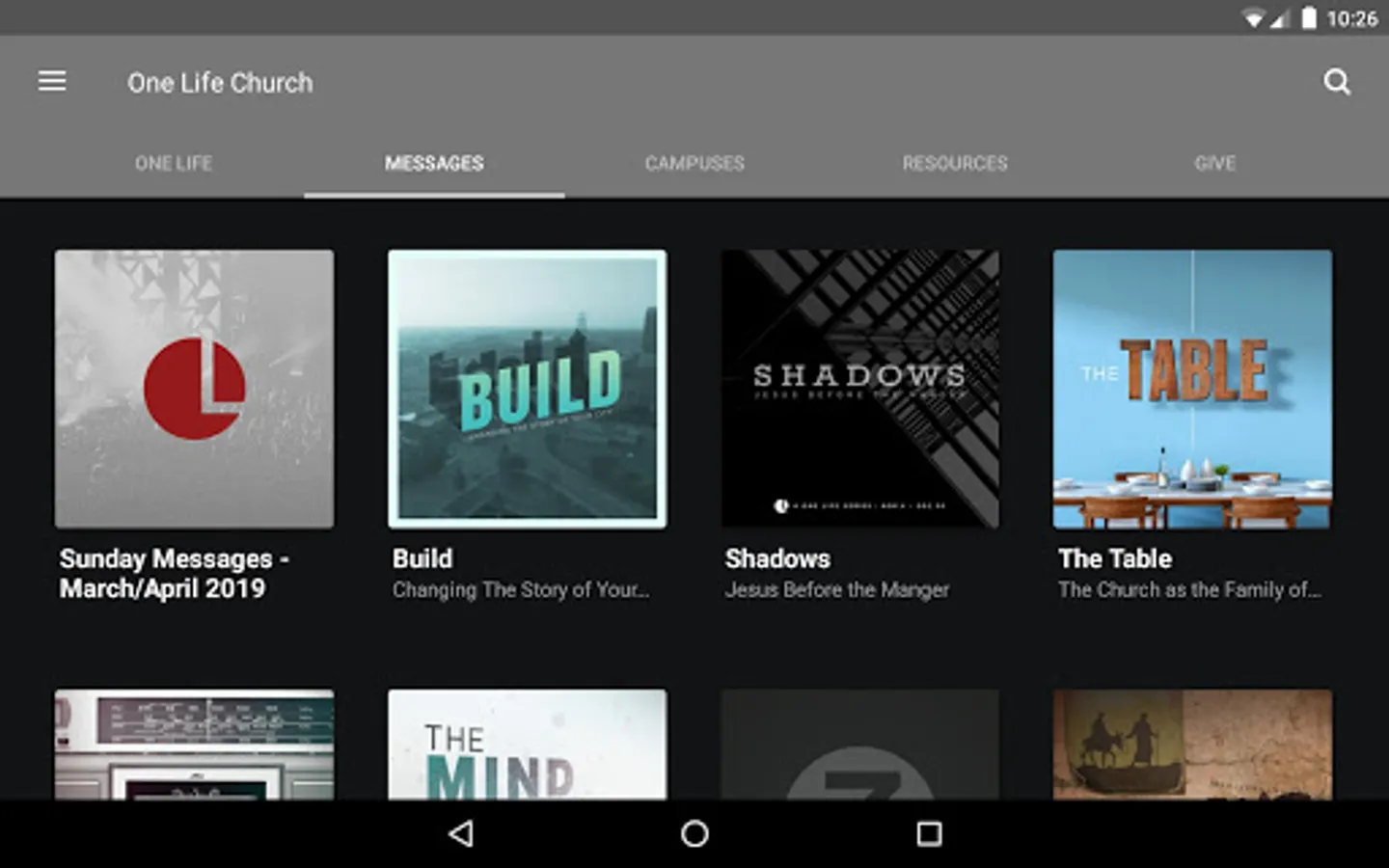This screenshot has height=868, width=1389.
Task: Open the radio artwork series thumbnail
Action: click(195, 744)
